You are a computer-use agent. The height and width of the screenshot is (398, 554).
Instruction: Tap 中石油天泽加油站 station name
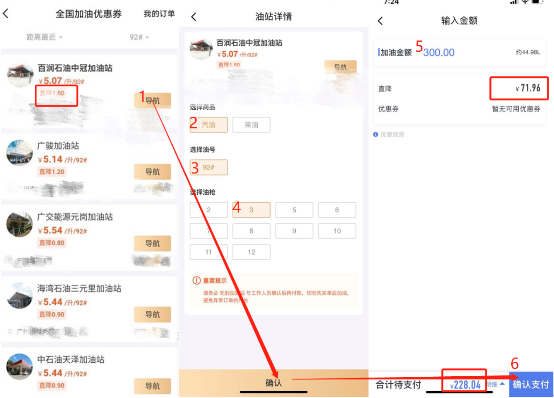[71, 359]
